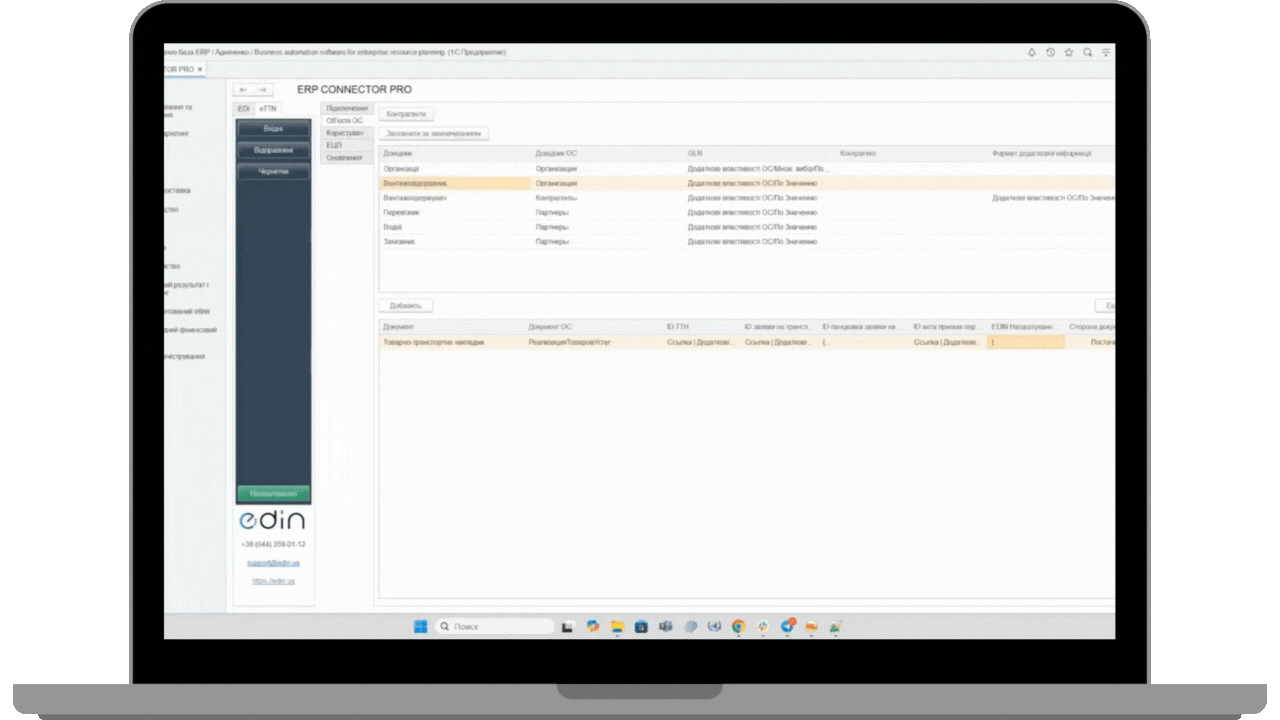The image size is (1280, 720).
Task: Click the Добавить button
Action: [x=405, y=305]
